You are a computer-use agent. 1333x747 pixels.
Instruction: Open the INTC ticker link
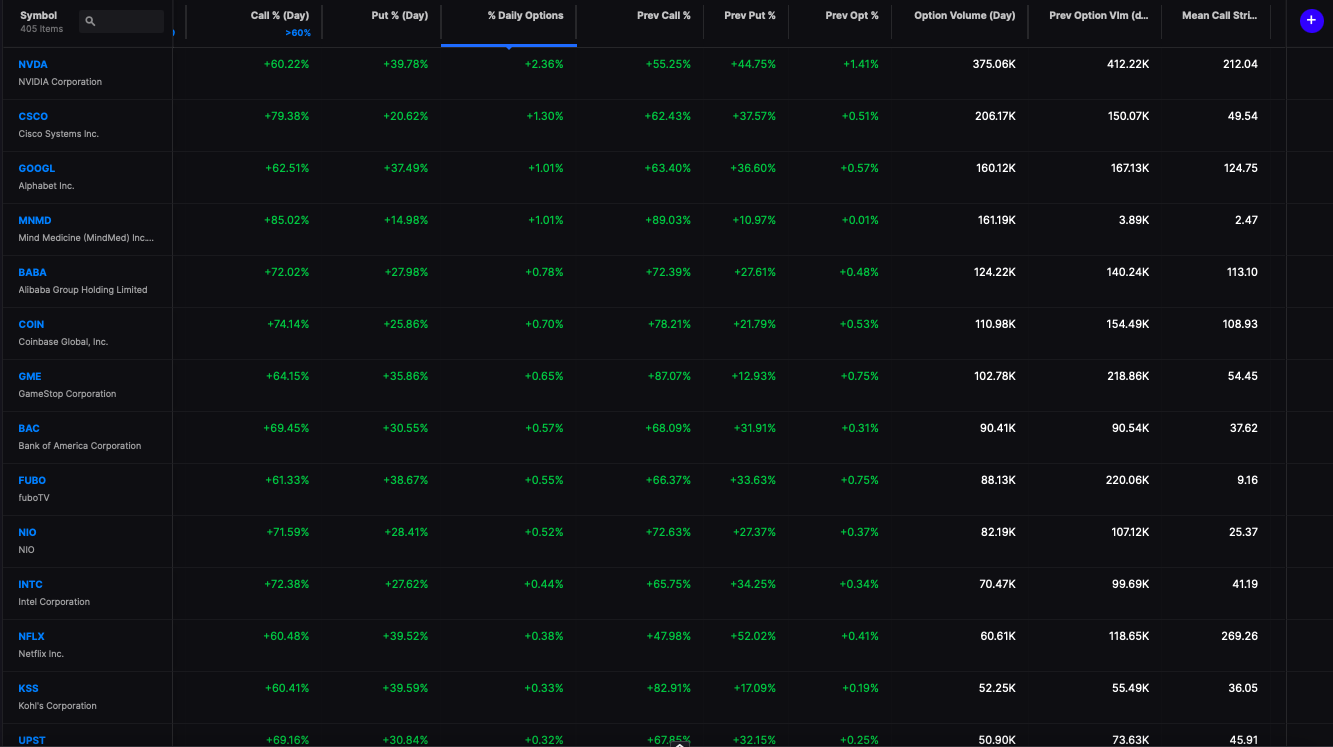[31, 584]
